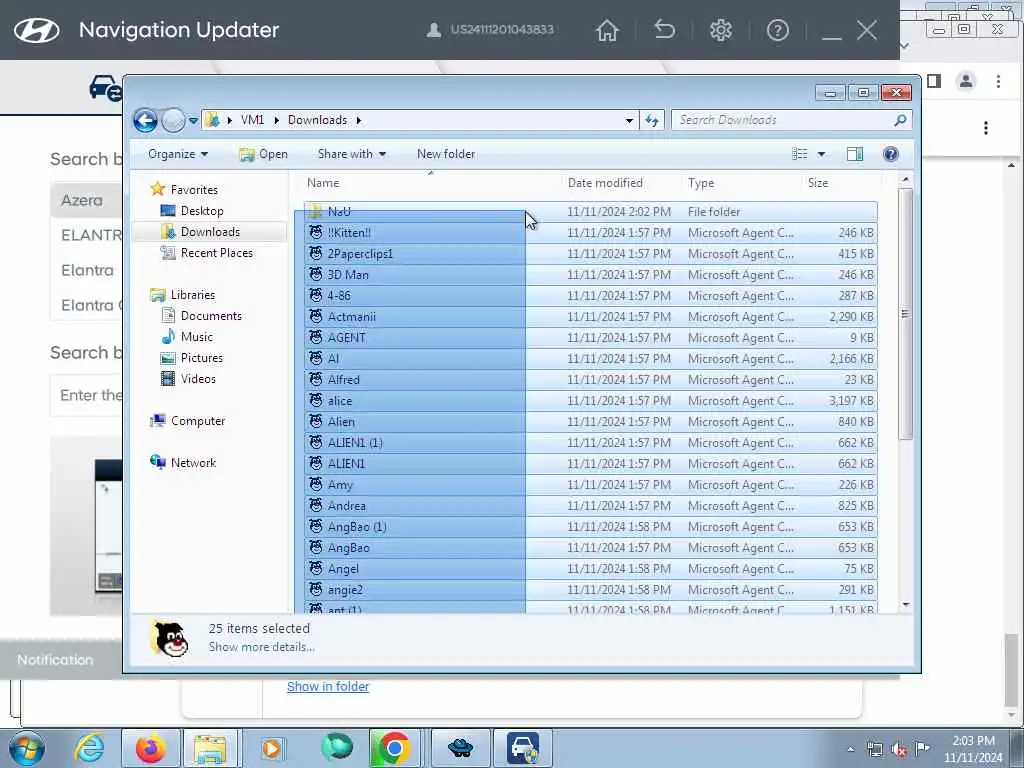1024x768 pixels.
Task: Select the Alfred file
Action: (x=590, y=380)
